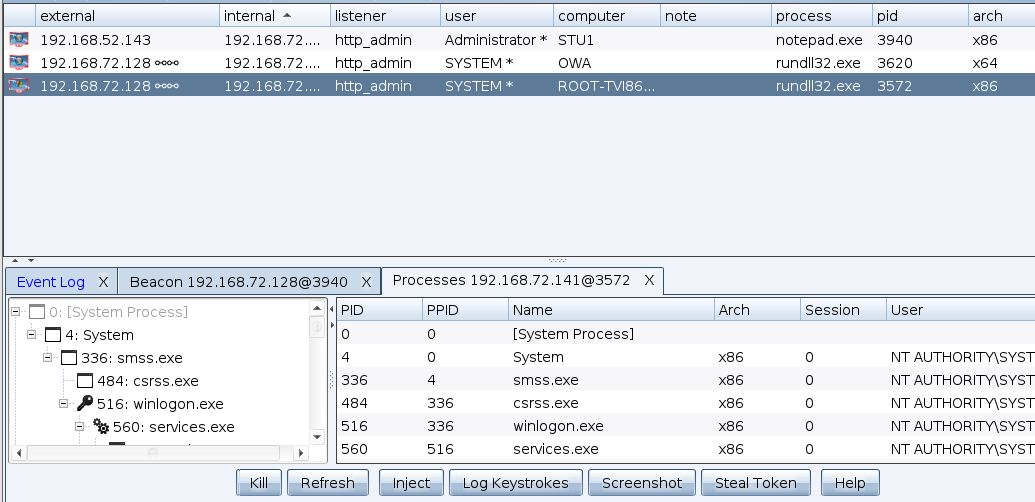Click the Log Keystrokes button
The height and width of the screenshot is (502, 1035).
(x=515, y=483)
